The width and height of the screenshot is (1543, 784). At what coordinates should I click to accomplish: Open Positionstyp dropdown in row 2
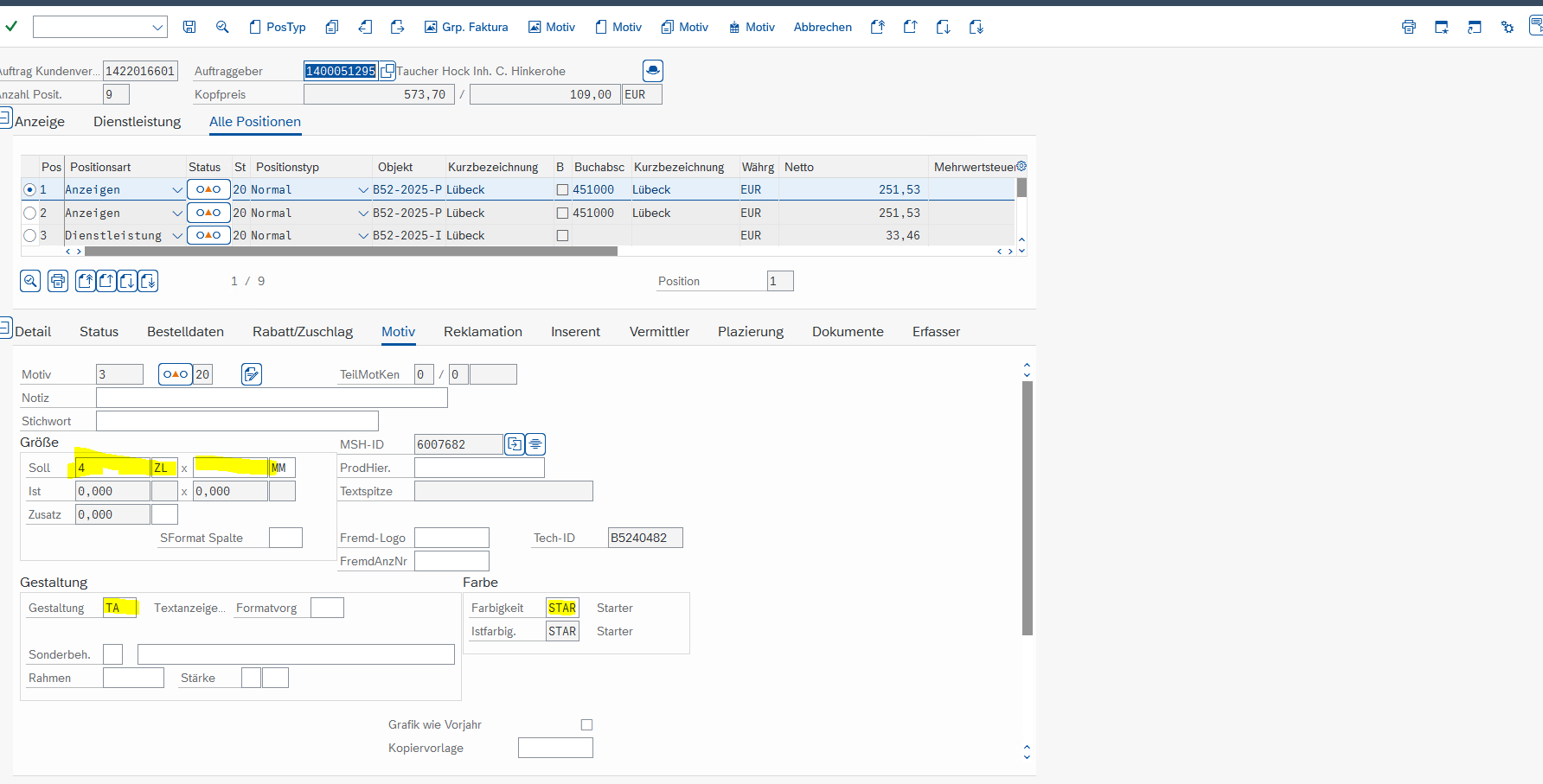point(363,213)
